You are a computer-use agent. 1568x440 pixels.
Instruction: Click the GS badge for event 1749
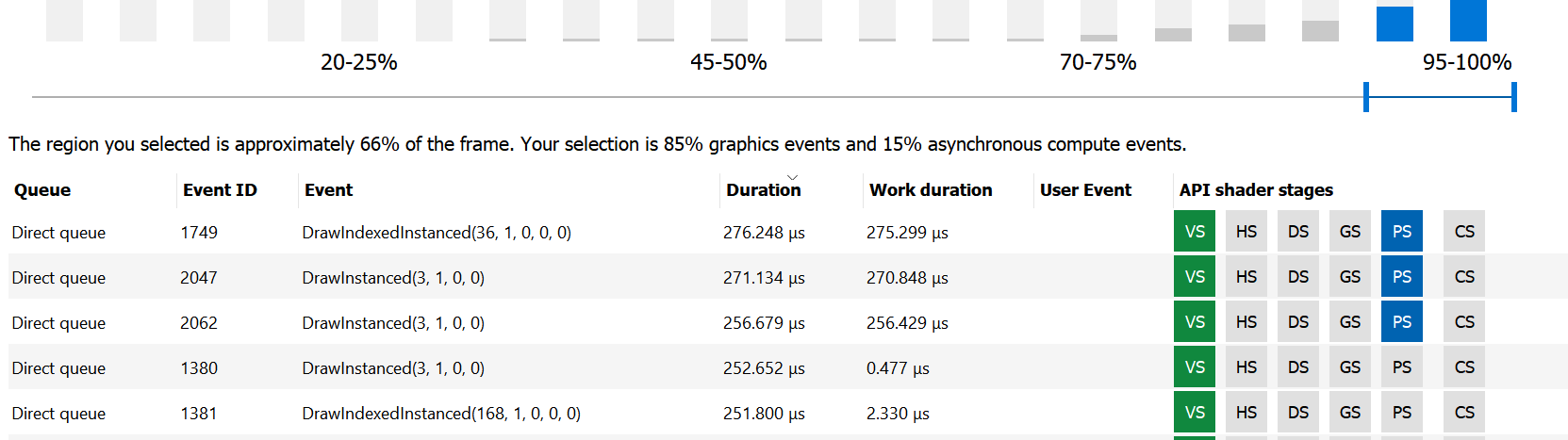tap(1349, 232)
